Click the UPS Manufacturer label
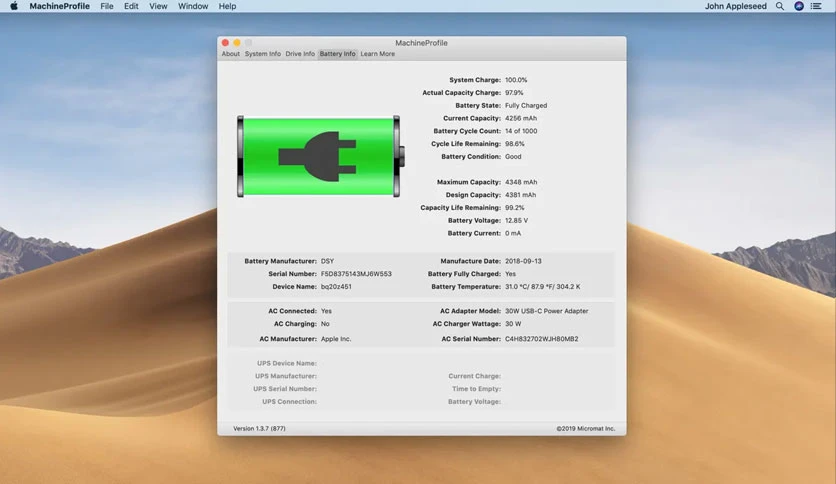The width and height of the screenshot is (836, 484). [x=286, y=376]
